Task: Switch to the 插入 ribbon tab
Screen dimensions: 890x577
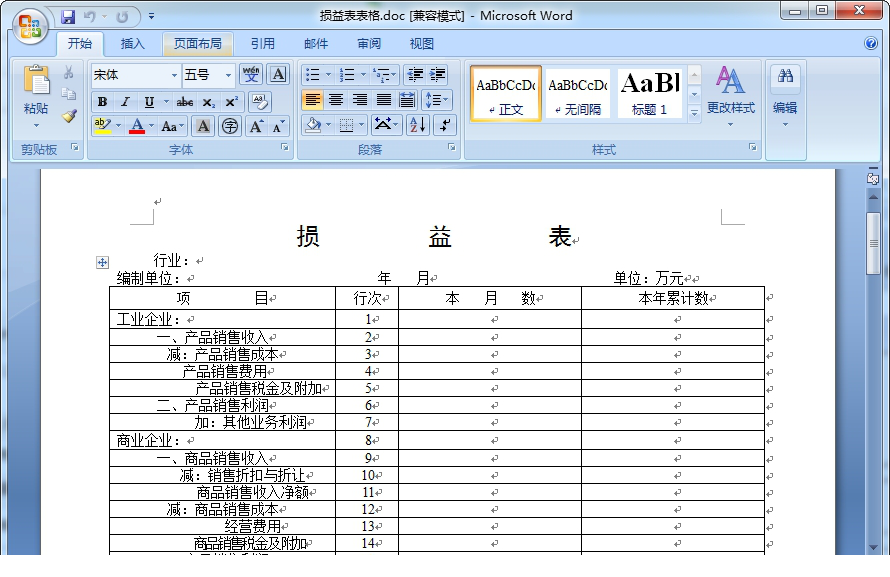Action: 132,43
